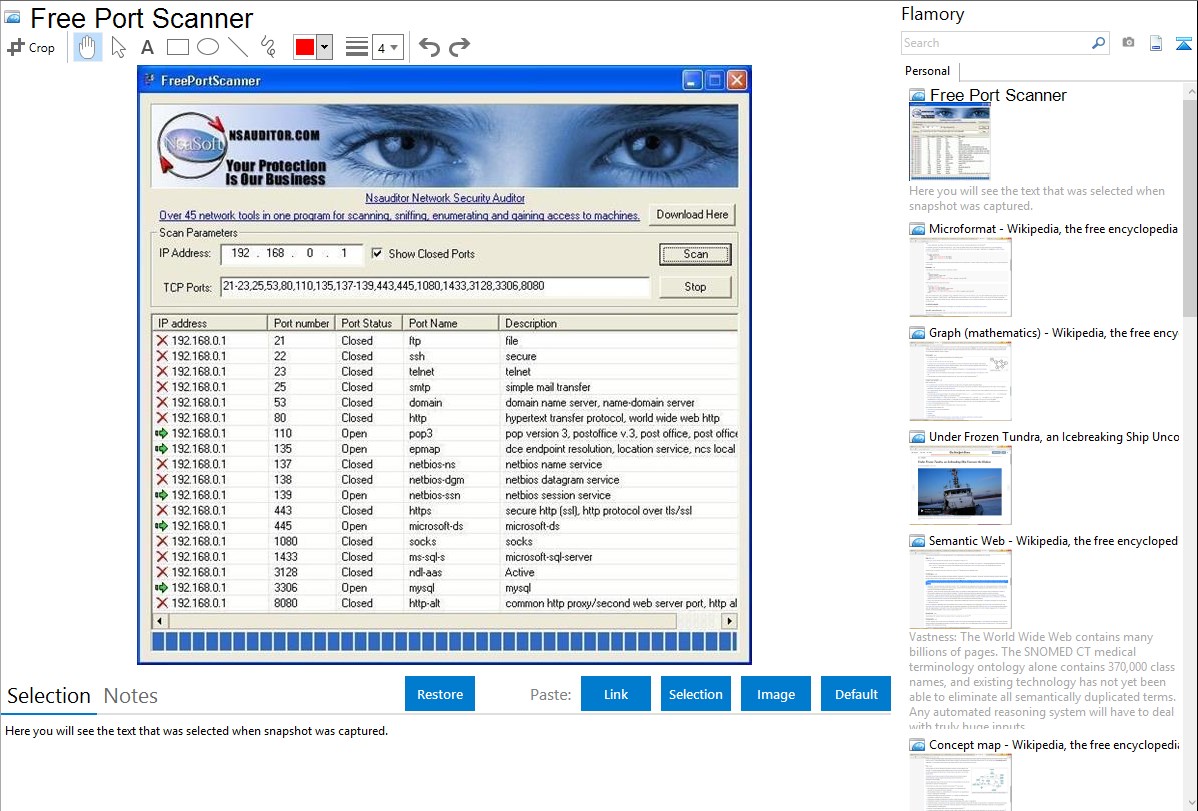The width and height of the screenshot is (1198, 811).
Task: Click the NsaSoft banner image
Action: click(x=445, y=146)
